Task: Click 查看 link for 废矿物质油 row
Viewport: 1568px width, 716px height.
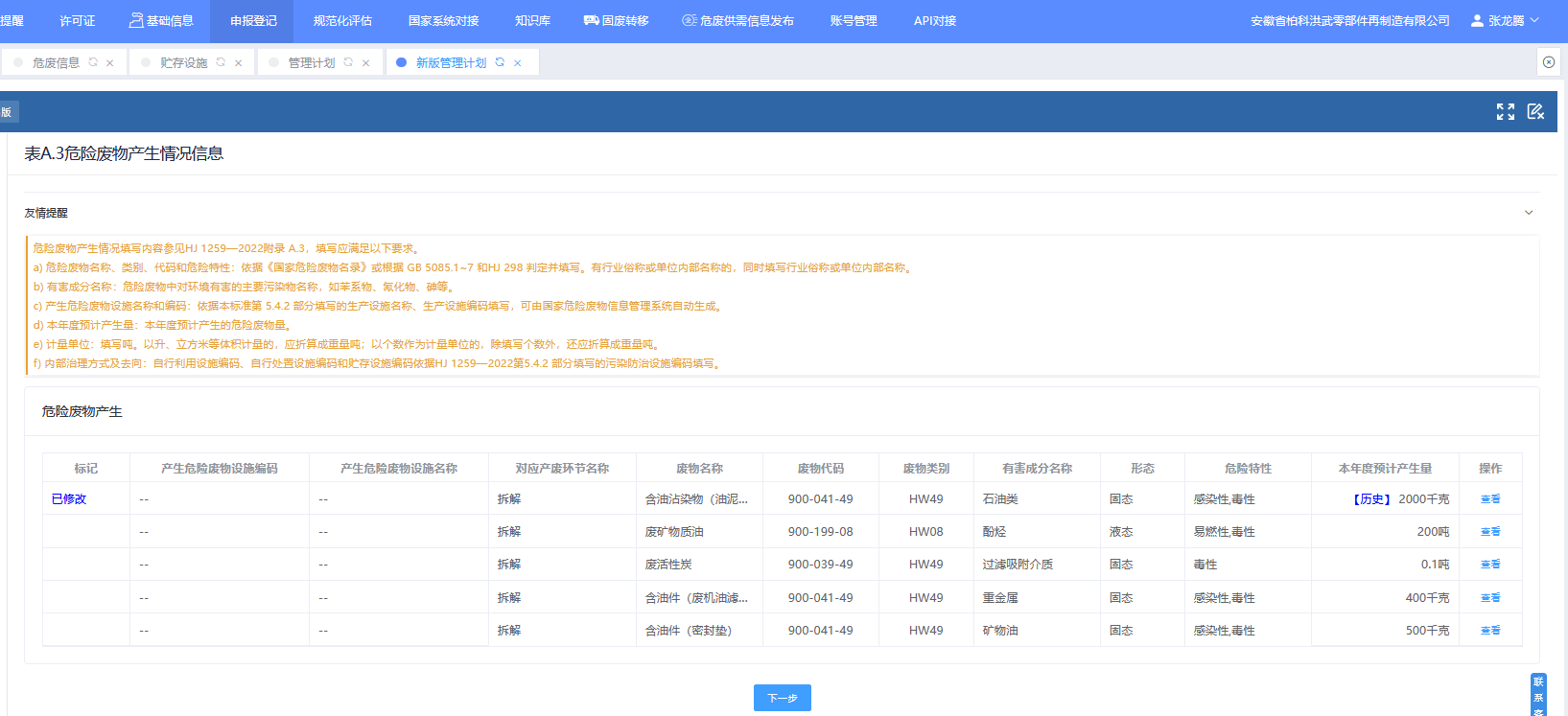Action: 1489,532
